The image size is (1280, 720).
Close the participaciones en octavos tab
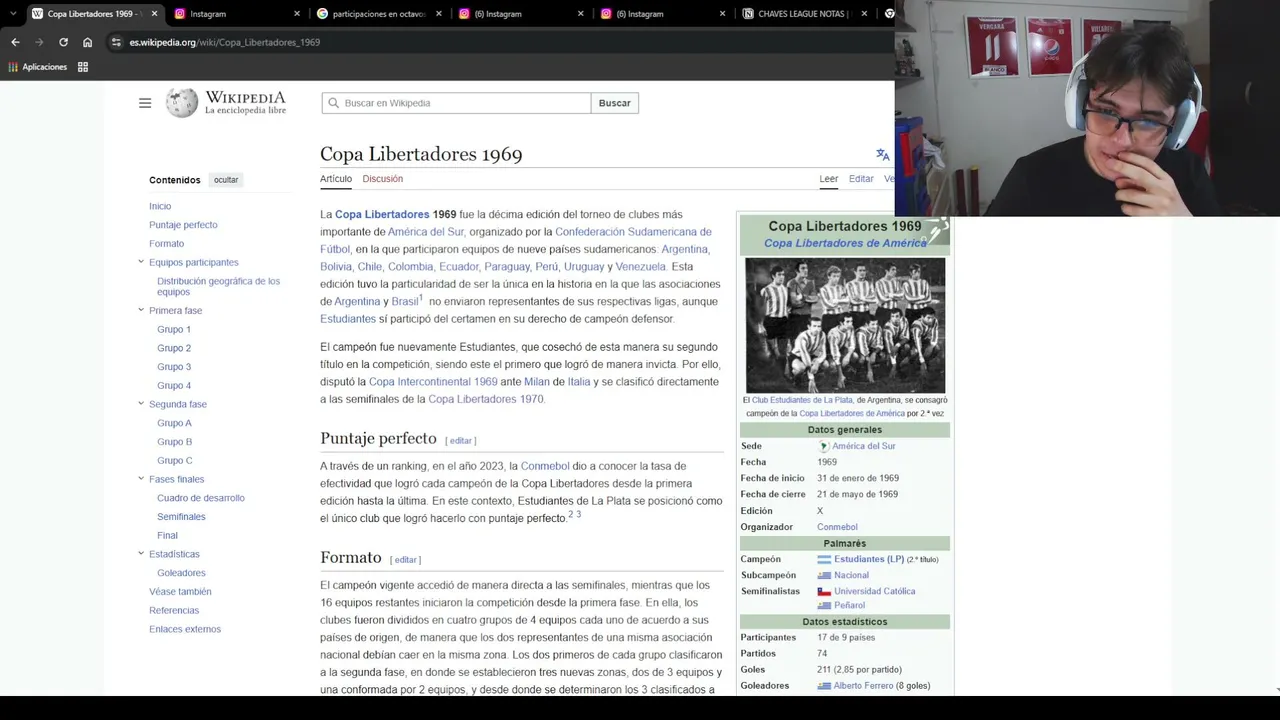coord(438,14)
